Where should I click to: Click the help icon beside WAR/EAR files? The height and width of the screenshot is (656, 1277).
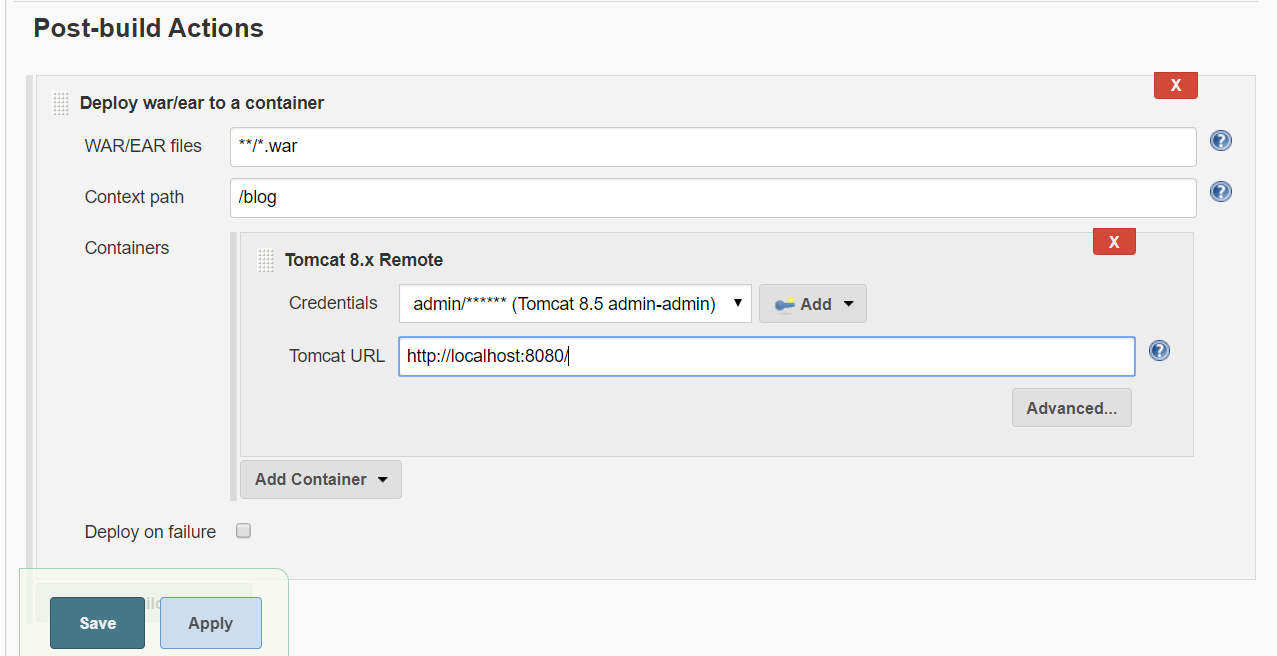click(x=1220, y=141)
